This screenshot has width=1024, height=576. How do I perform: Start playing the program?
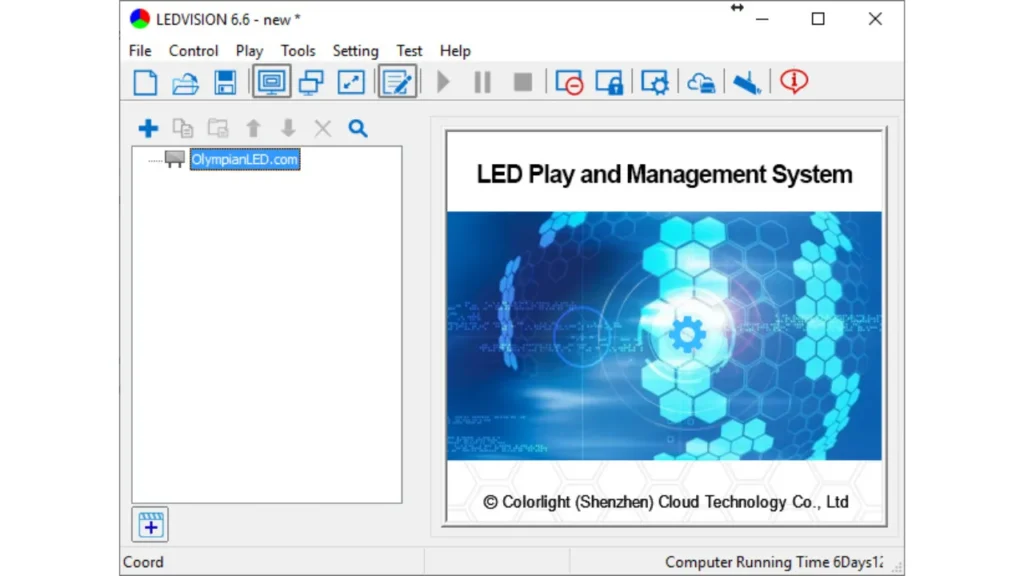[x=442, y=82]
